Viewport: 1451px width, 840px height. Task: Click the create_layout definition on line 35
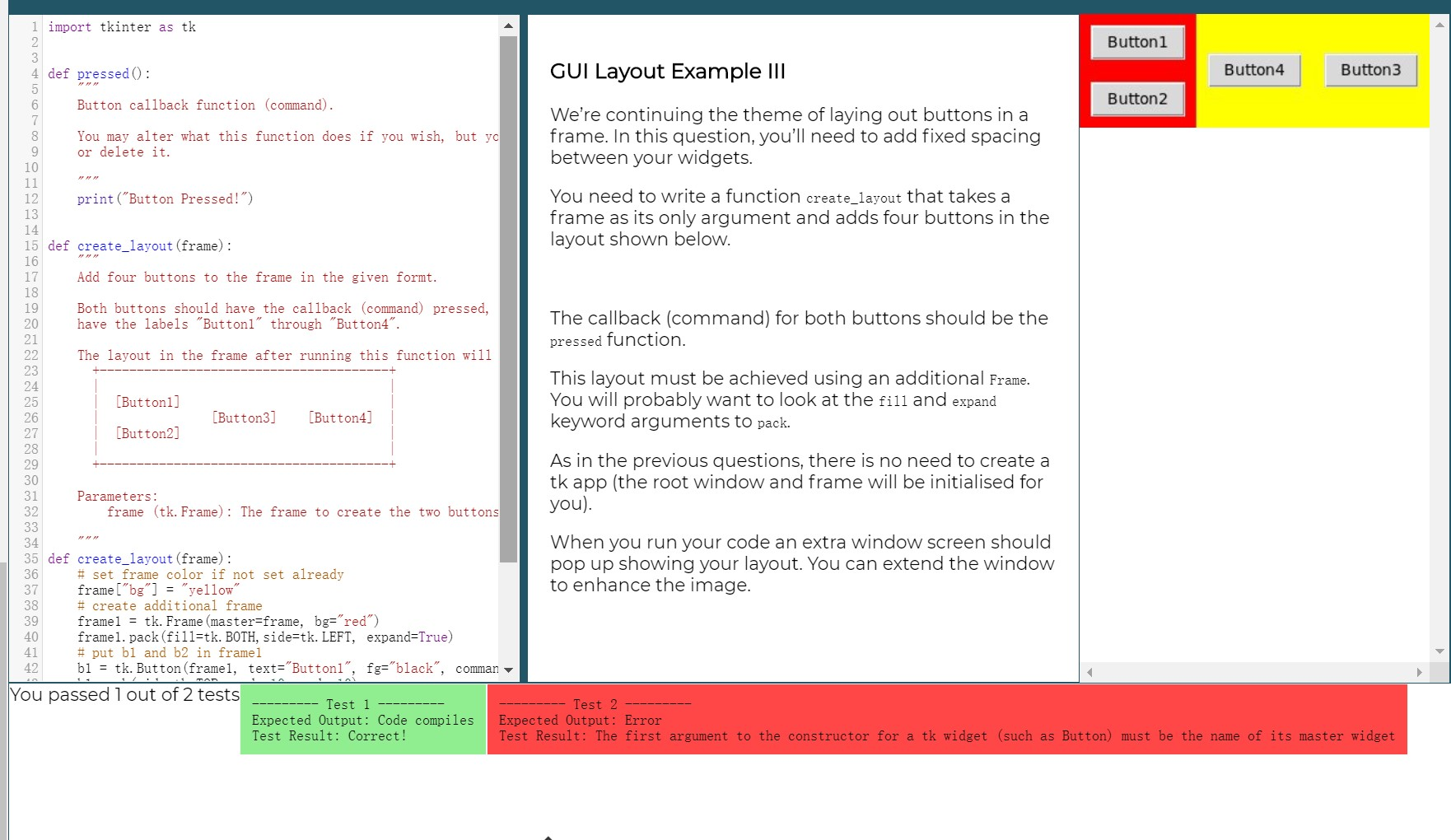pyautogui.click(x=124, y=558)
